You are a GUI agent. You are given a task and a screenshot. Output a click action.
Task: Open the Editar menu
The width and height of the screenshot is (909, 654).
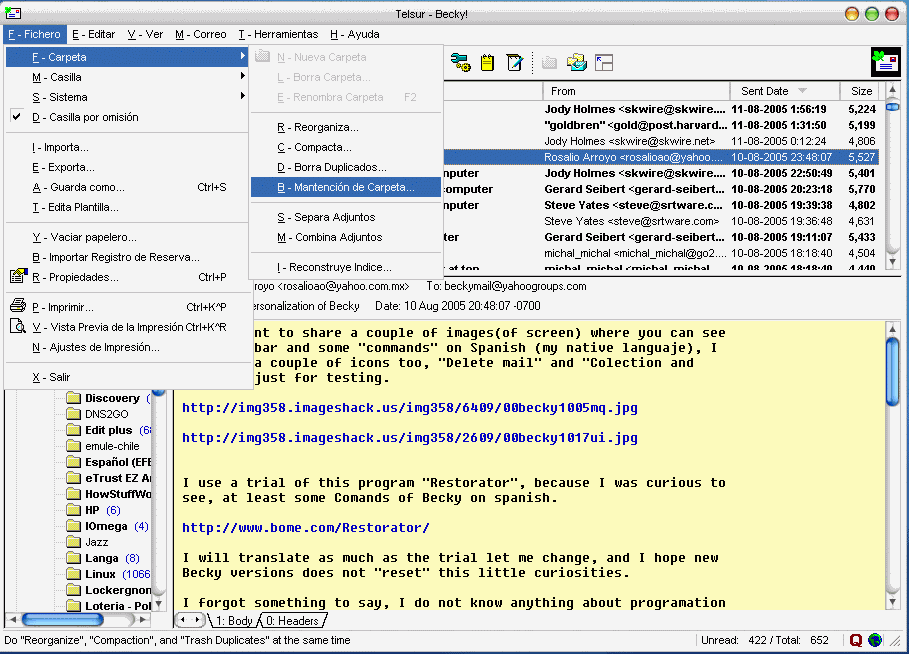94,34
